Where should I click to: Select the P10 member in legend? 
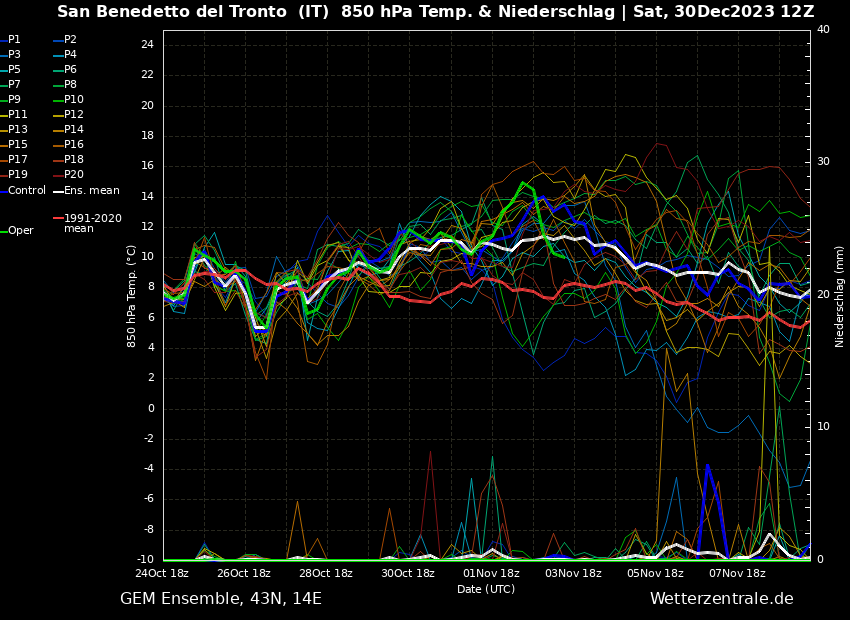click(73, 100)
